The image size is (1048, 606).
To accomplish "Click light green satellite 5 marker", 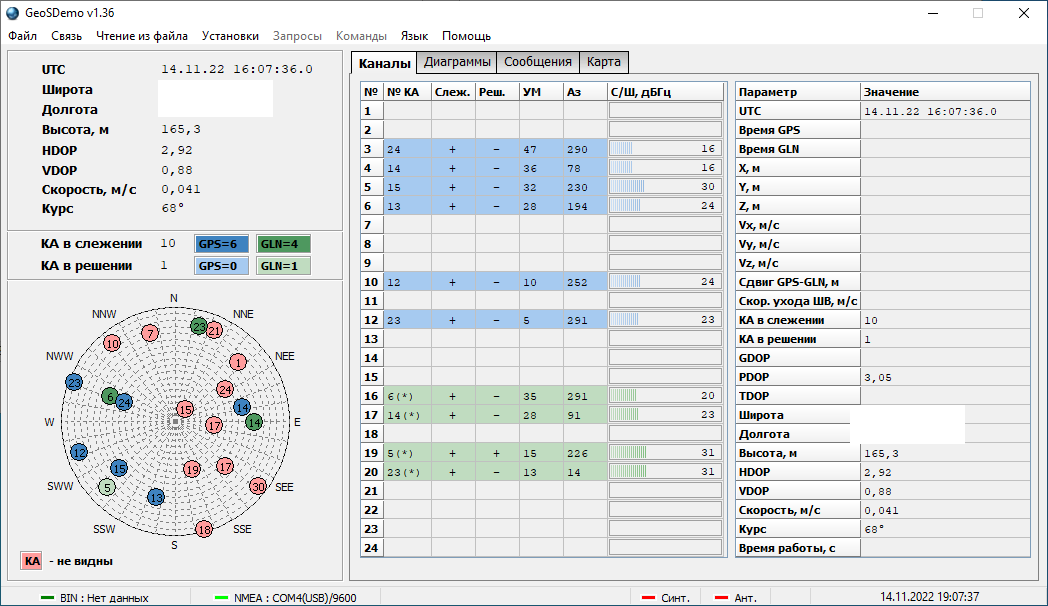I will pos(106,487).
